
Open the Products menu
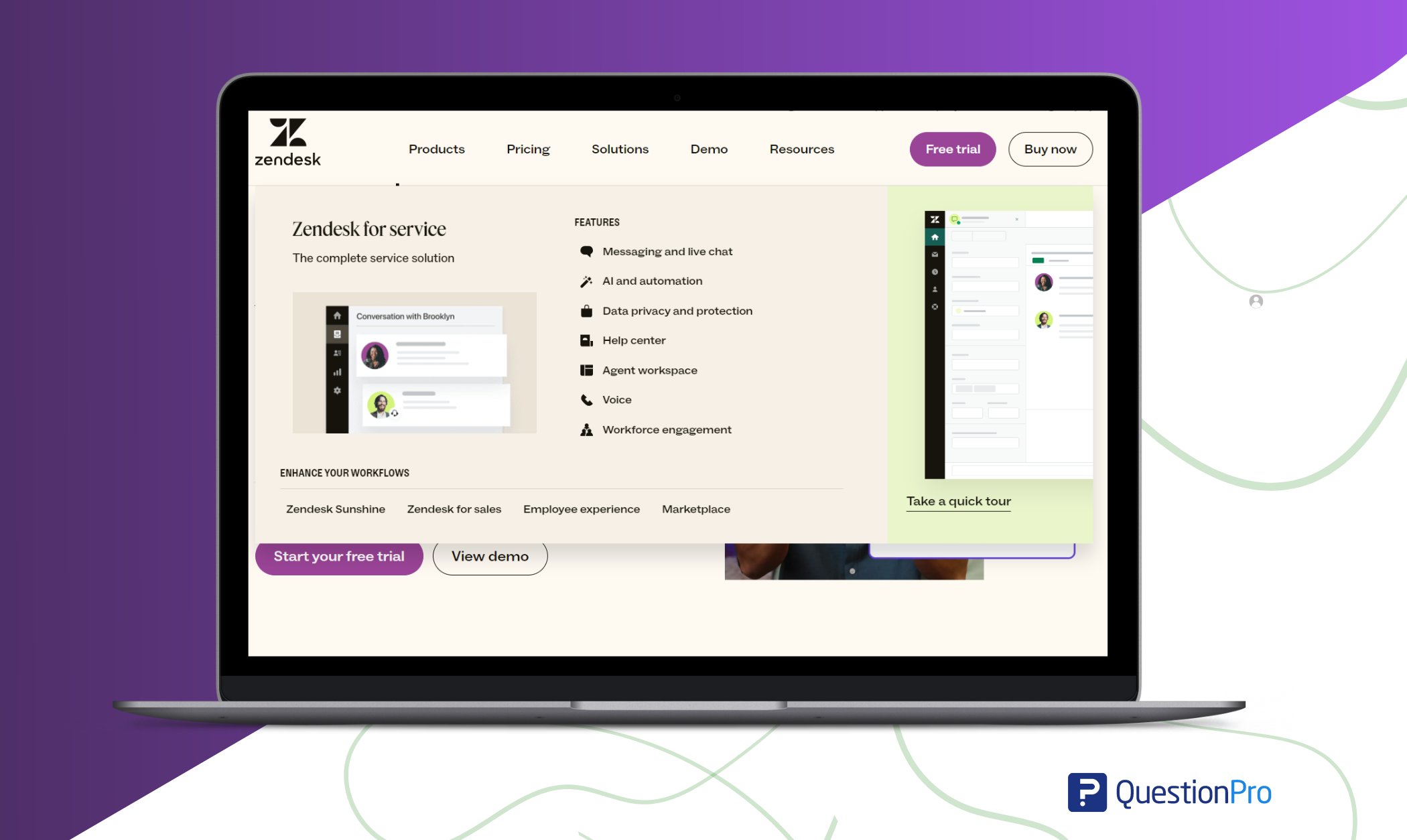click(x=436, y=148)
